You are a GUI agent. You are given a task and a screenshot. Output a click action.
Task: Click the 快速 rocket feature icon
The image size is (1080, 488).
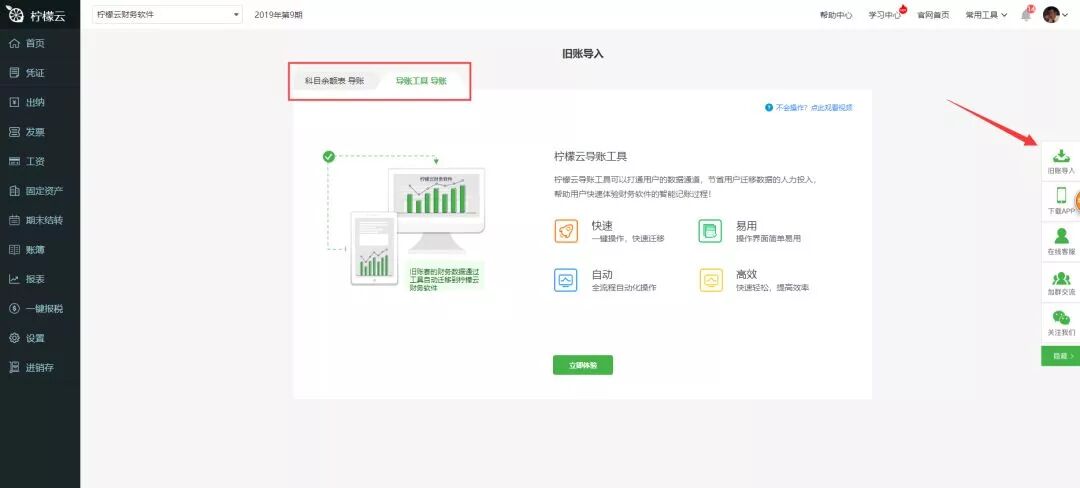(566, 231)
